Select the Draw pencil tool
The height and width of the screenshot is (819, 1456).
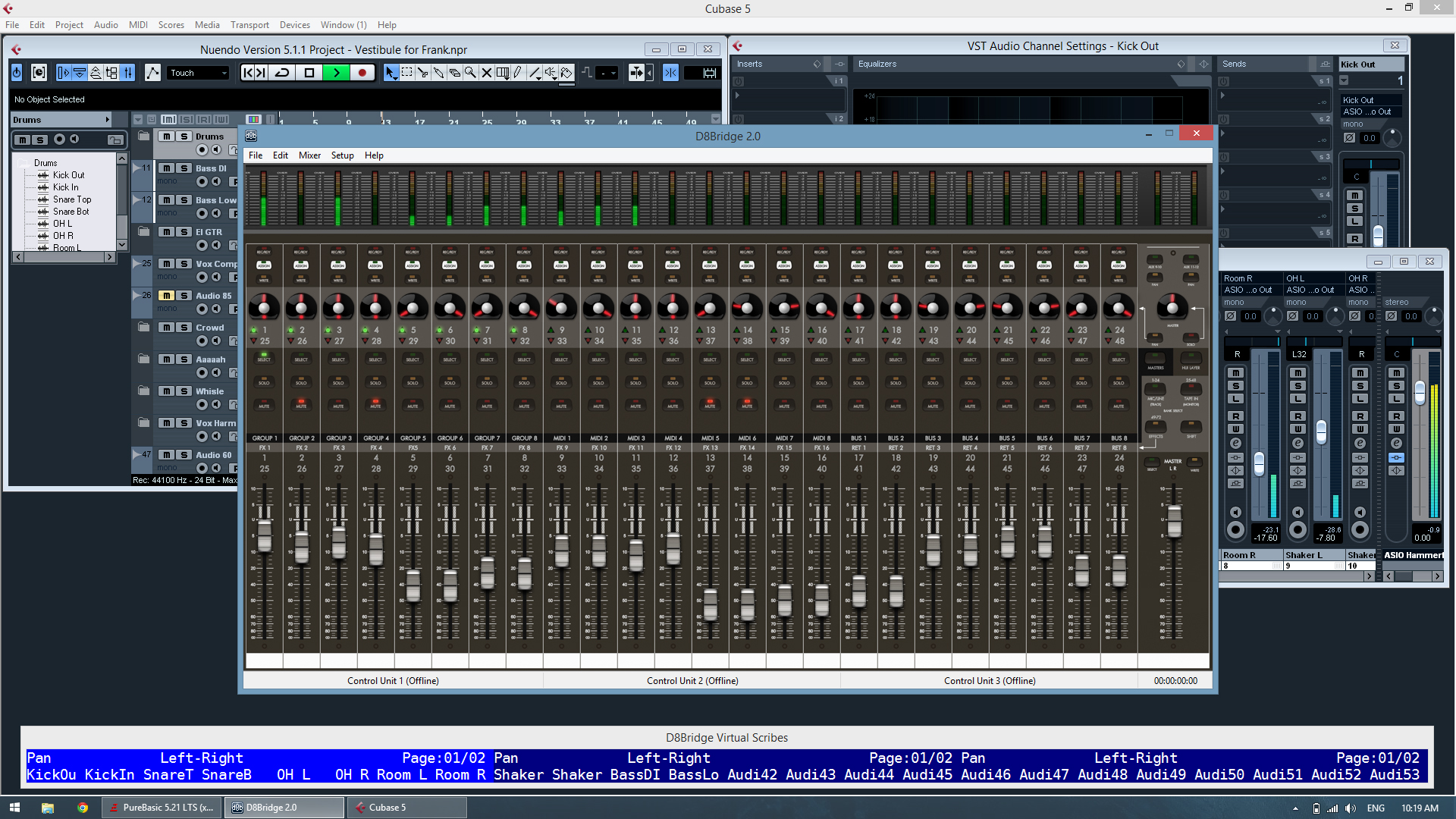click(x=518, y=73)
